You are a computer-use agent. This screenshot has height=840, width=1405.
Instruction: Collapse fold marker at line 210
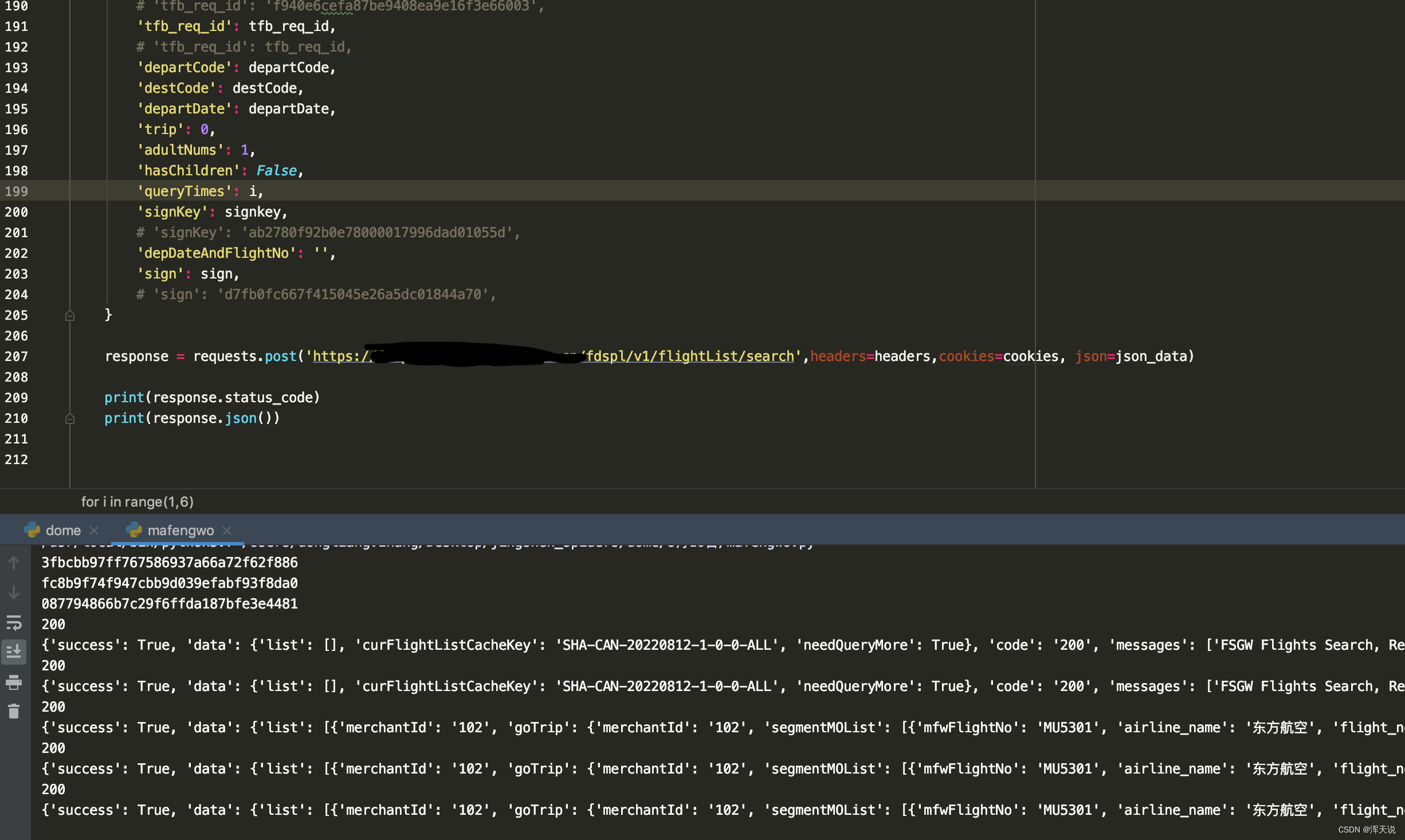click(70, 418)
